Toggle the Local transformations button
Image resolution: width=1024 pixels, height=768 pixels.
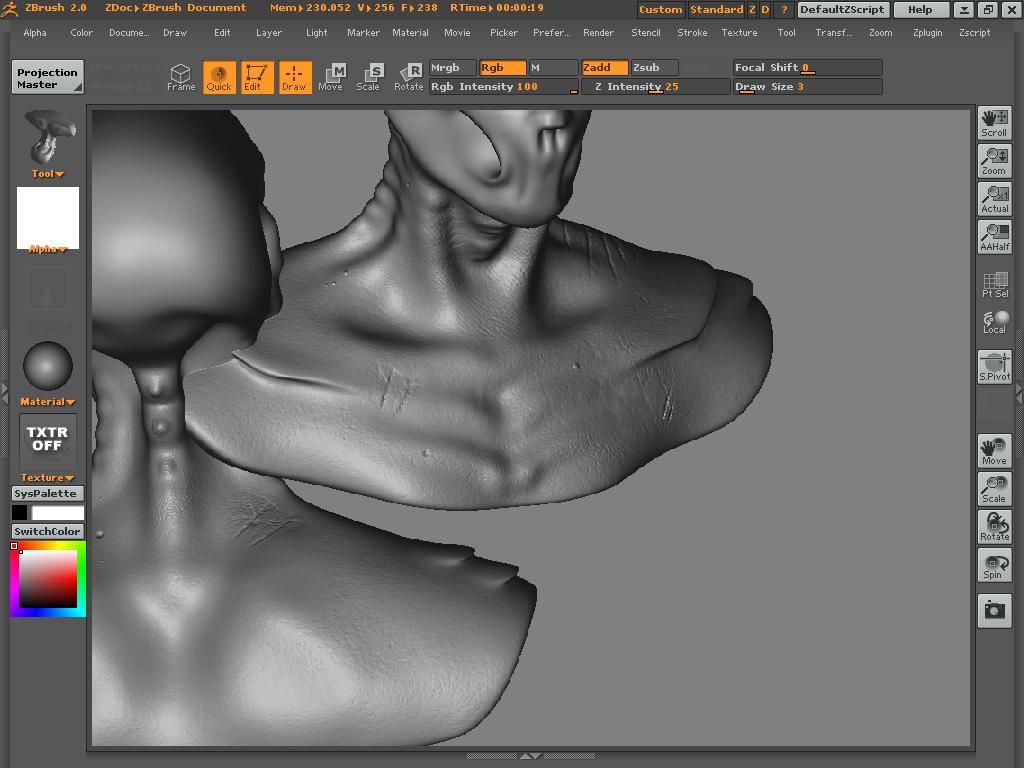pyautogui.click(x=994, y=322)
